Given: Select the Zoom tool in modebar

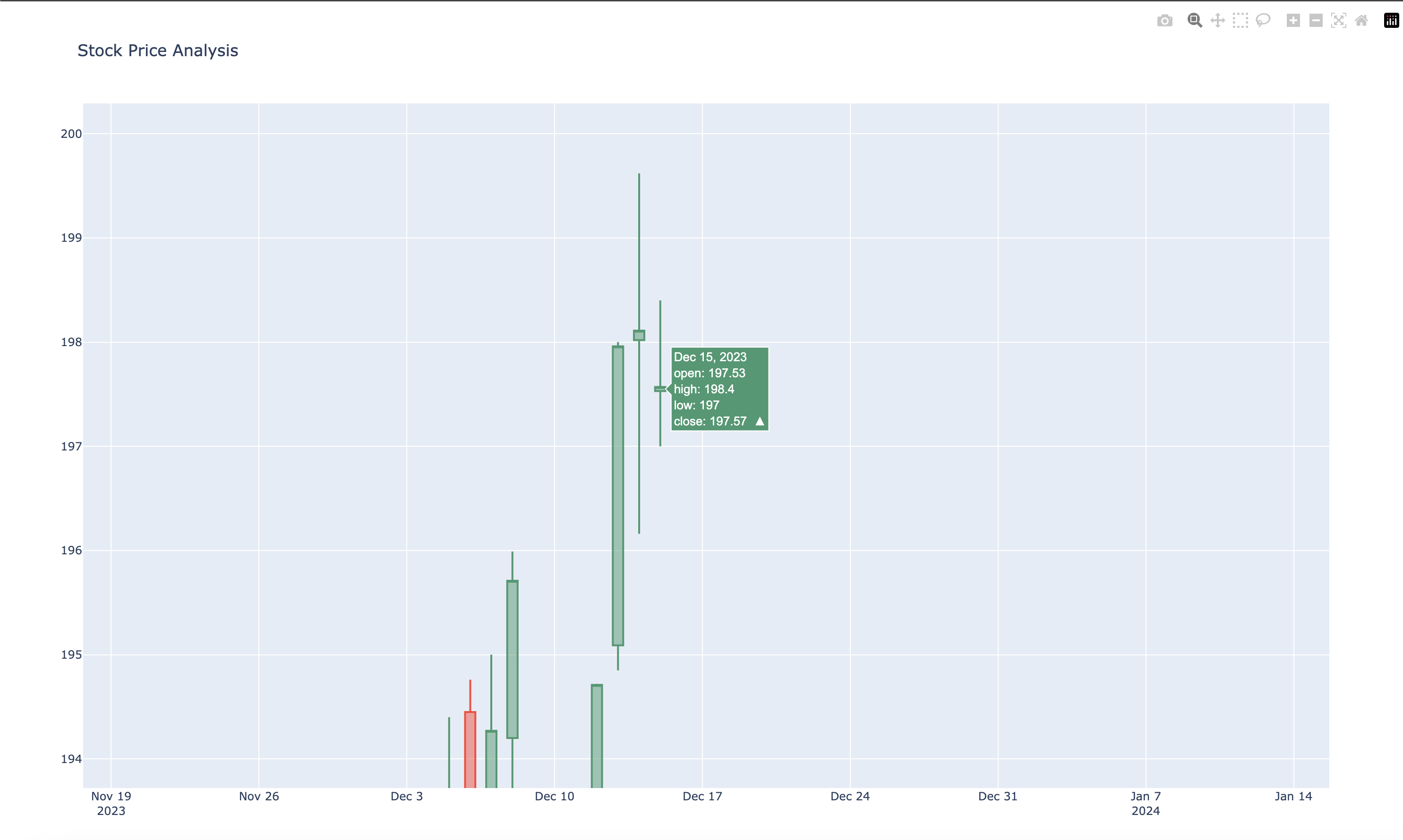Looking at the screenshot, I should (1195, 21).
